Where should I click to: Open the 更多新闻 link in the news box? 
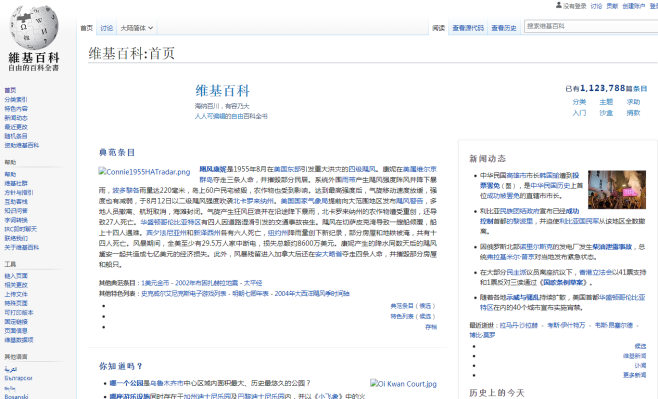pyautogui.click(x=634, y=375)
